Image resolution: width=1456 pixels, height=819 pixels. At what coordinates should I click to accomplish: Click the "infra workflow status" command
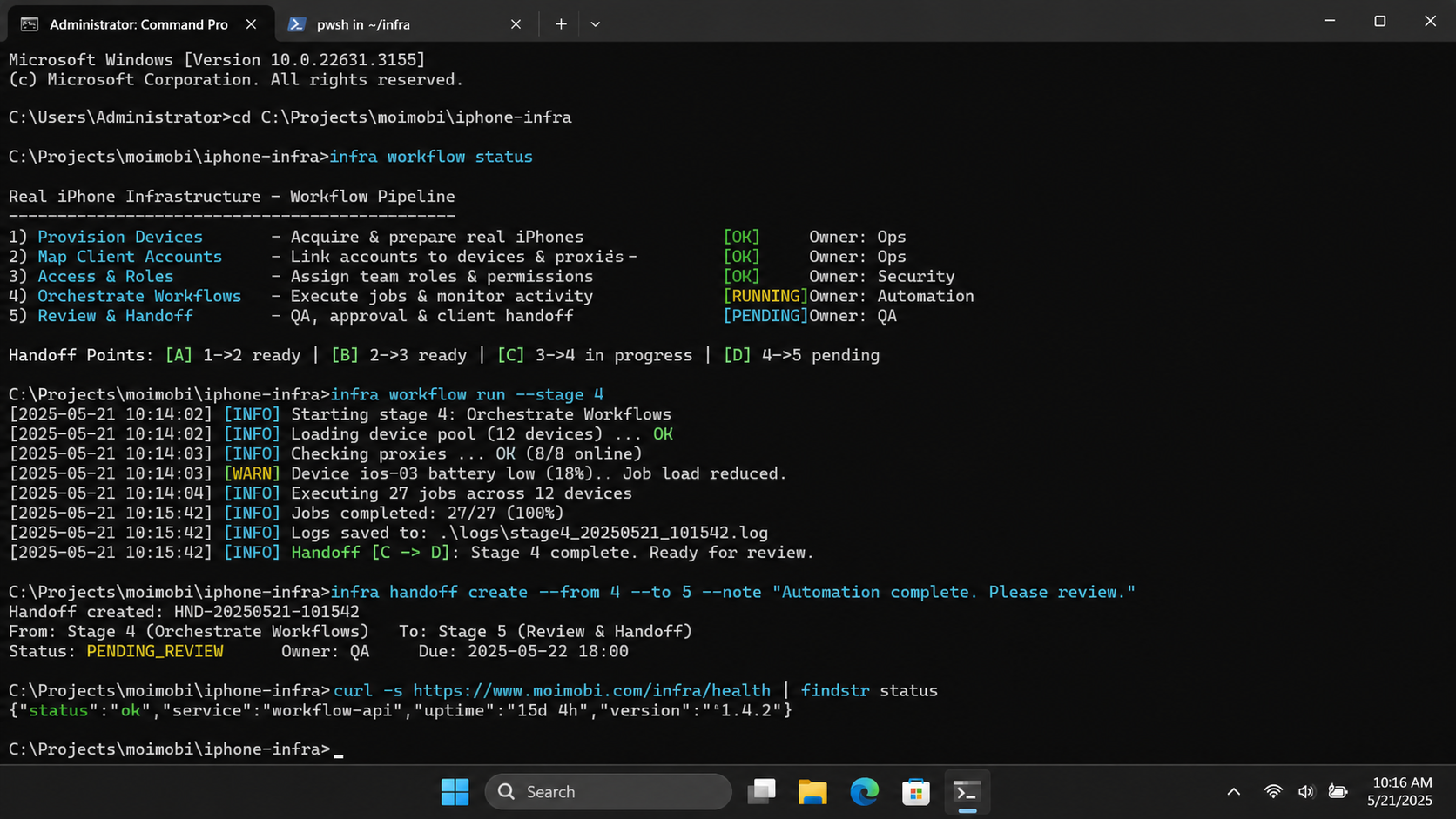[431, 157]
